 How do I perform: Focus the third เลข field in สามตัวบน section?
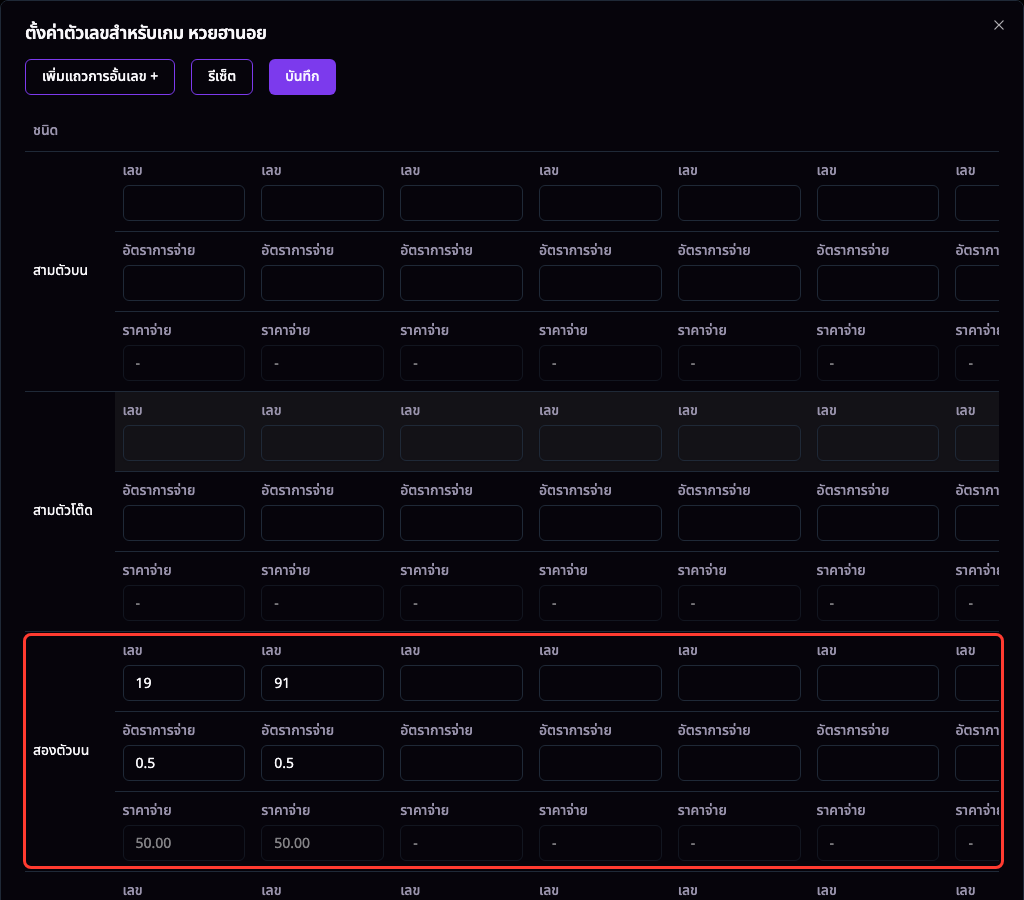[462, 203]
